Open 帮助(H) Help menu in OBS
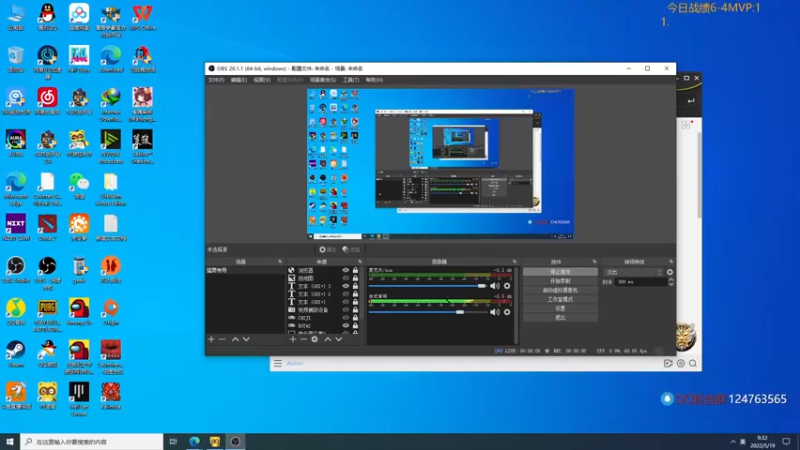Image resolution: width=800 pixels, height=450 pixels. click(x=374, y=80)
